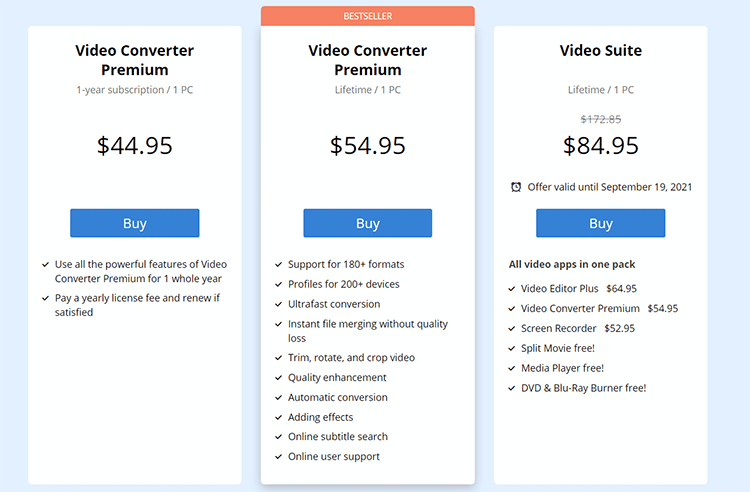Click the Offer valid until September 19 text
The image size is (750, 492).
pyautogui.click(x=609, y=187)
